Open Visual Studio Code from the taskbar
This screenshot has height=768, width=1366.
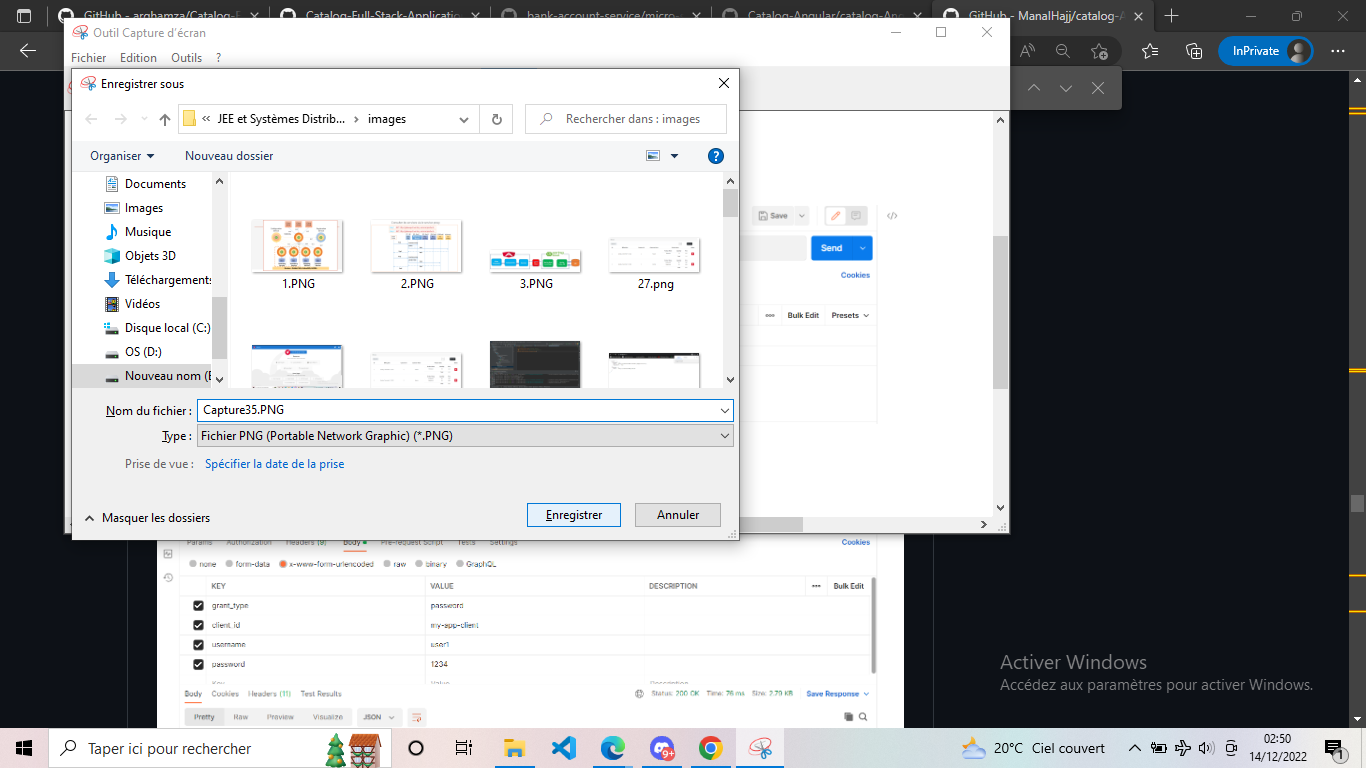point(563,748)
